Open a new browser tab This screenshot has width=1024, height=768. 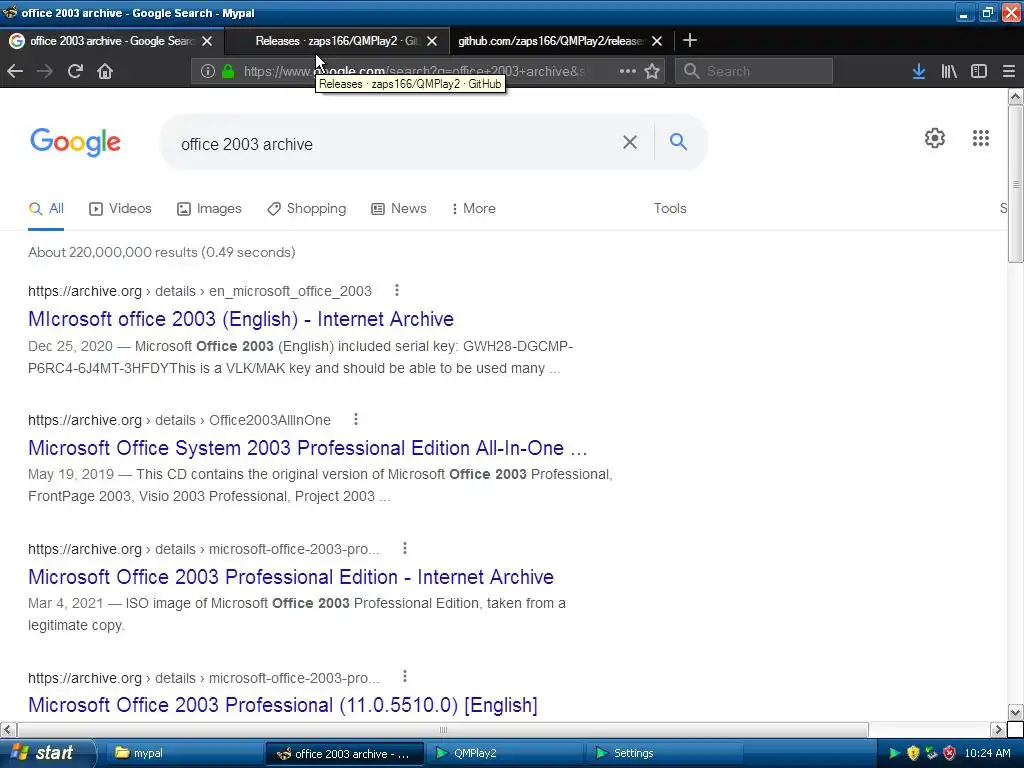tap(690, 40)
